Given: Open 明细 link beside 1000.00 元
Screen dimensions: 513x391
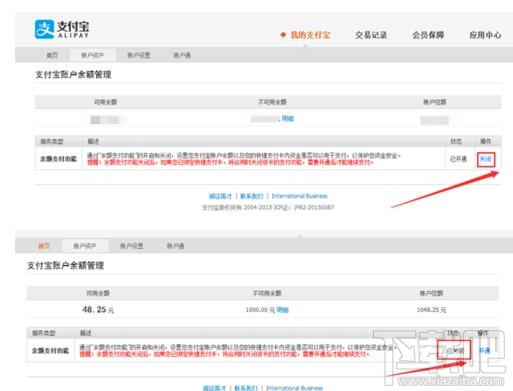Looking at the screenshot, I should 283,310.
